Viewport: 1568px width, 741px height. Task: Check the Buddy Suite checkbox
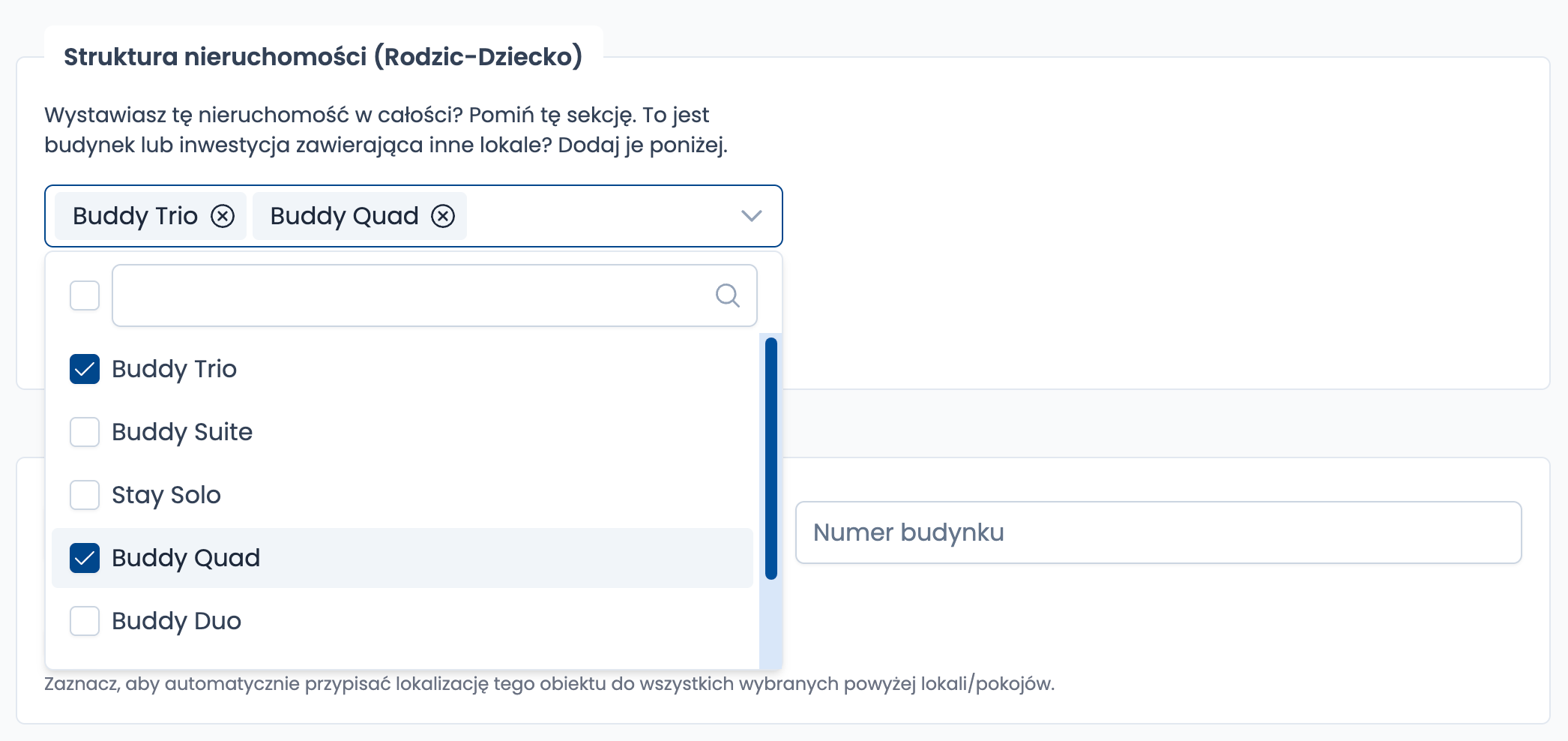(x=85, y=432)
